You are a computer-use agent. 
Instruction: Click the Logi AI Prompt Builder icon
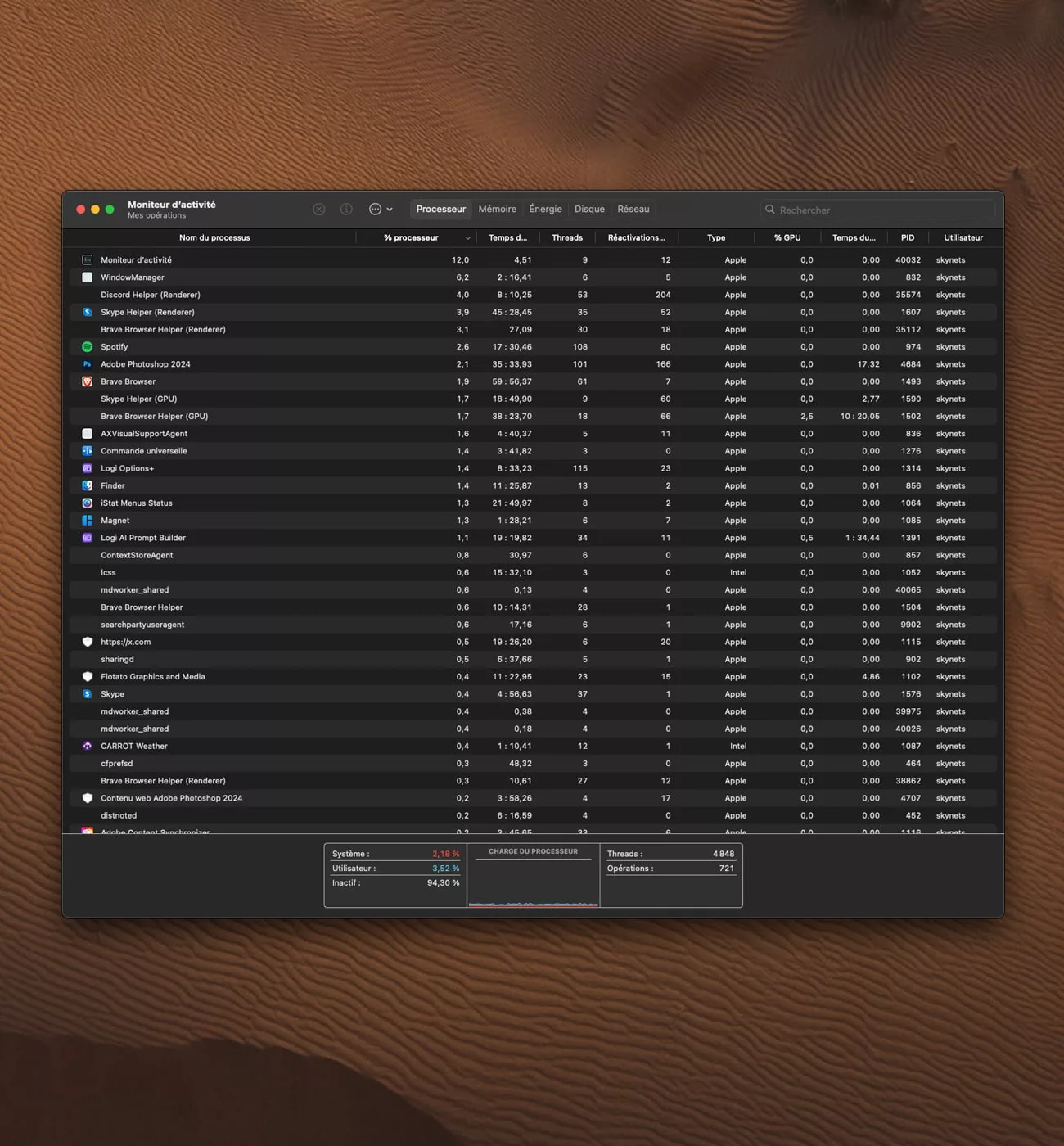pyautogui.click(x=88, y=538)
